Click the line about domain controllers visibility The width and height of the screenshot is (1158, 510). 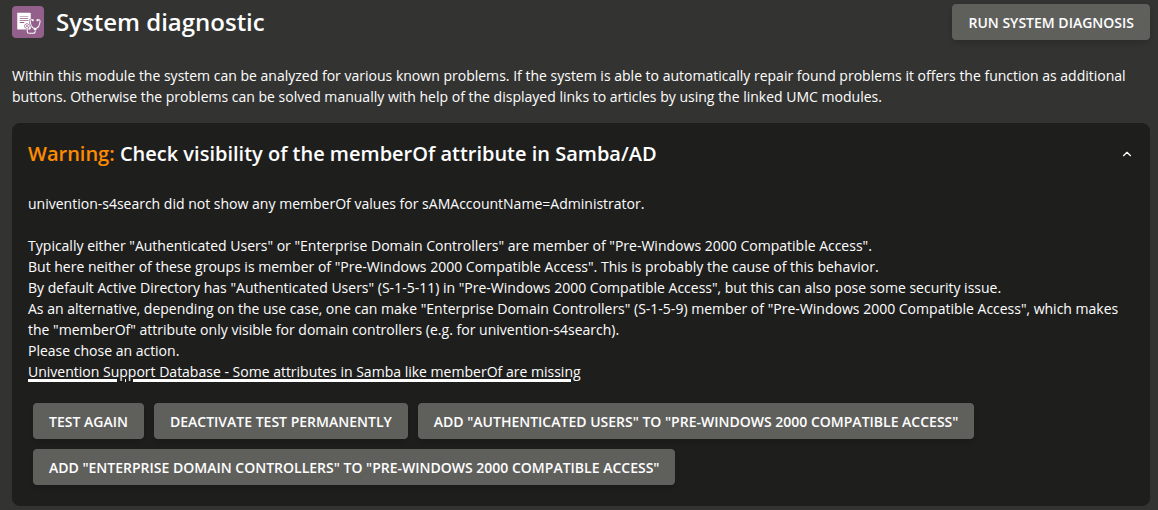(324, 330)
